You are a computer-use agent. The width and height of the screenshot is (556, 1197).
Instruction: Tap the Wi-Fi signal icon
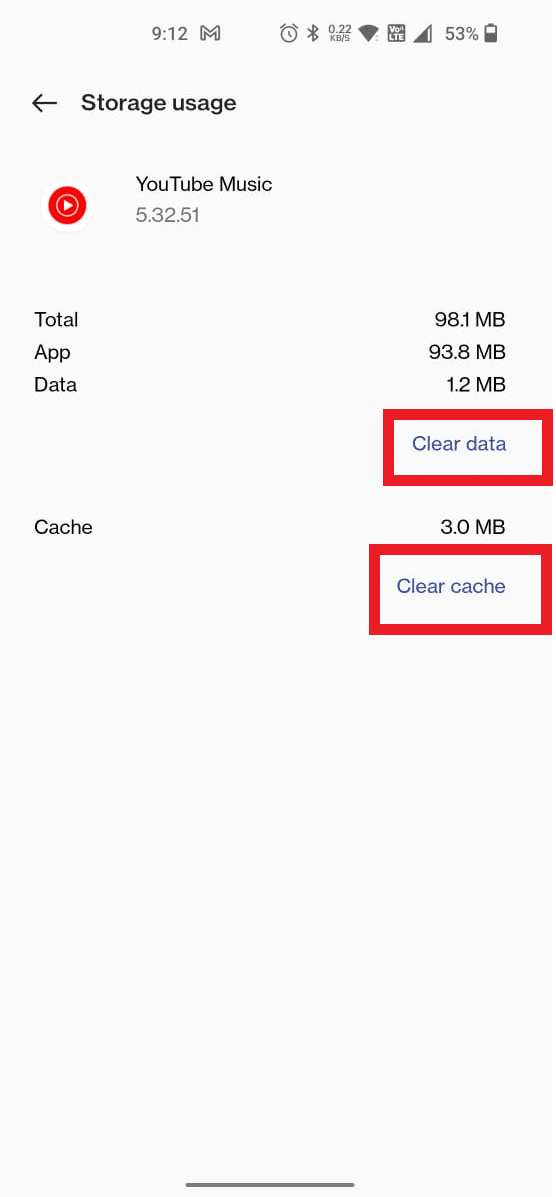tap(370, 34)
